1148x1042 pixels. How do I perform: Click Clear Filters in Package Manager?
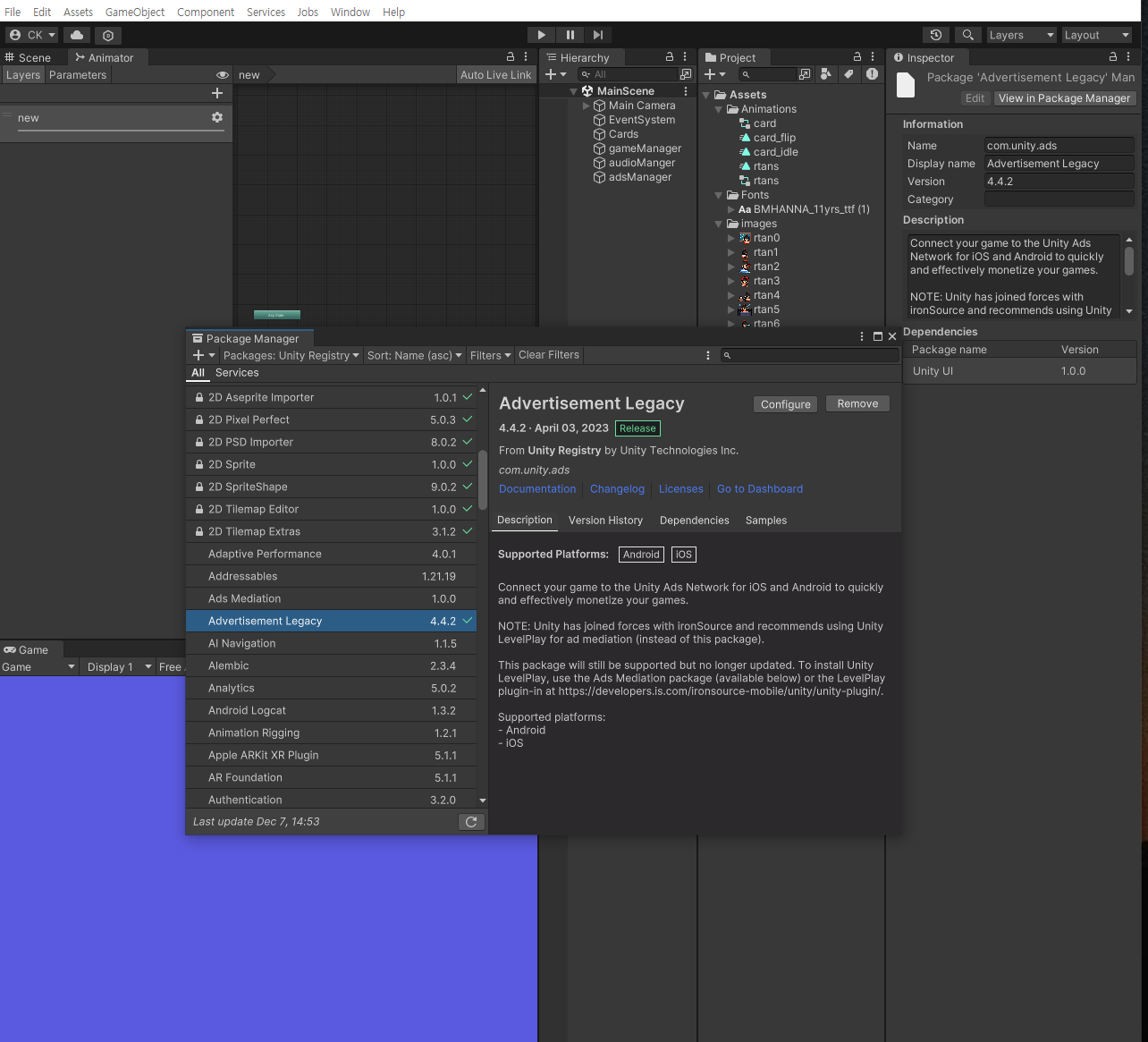(549, 355)
